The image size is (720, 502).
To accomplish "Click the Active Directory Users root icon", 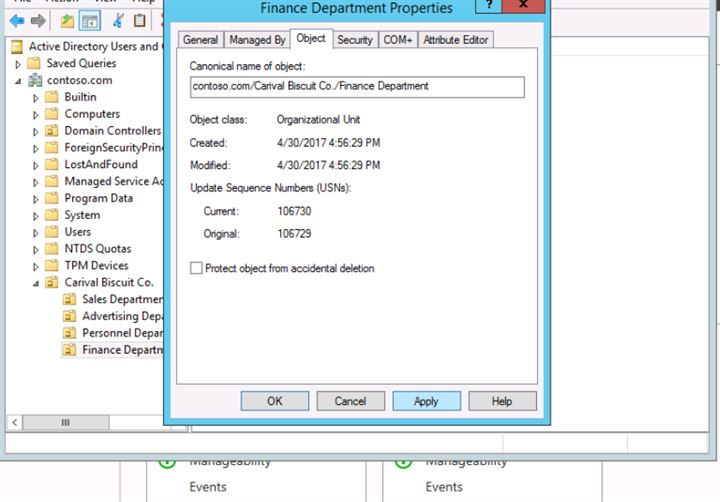I will 17,46.
